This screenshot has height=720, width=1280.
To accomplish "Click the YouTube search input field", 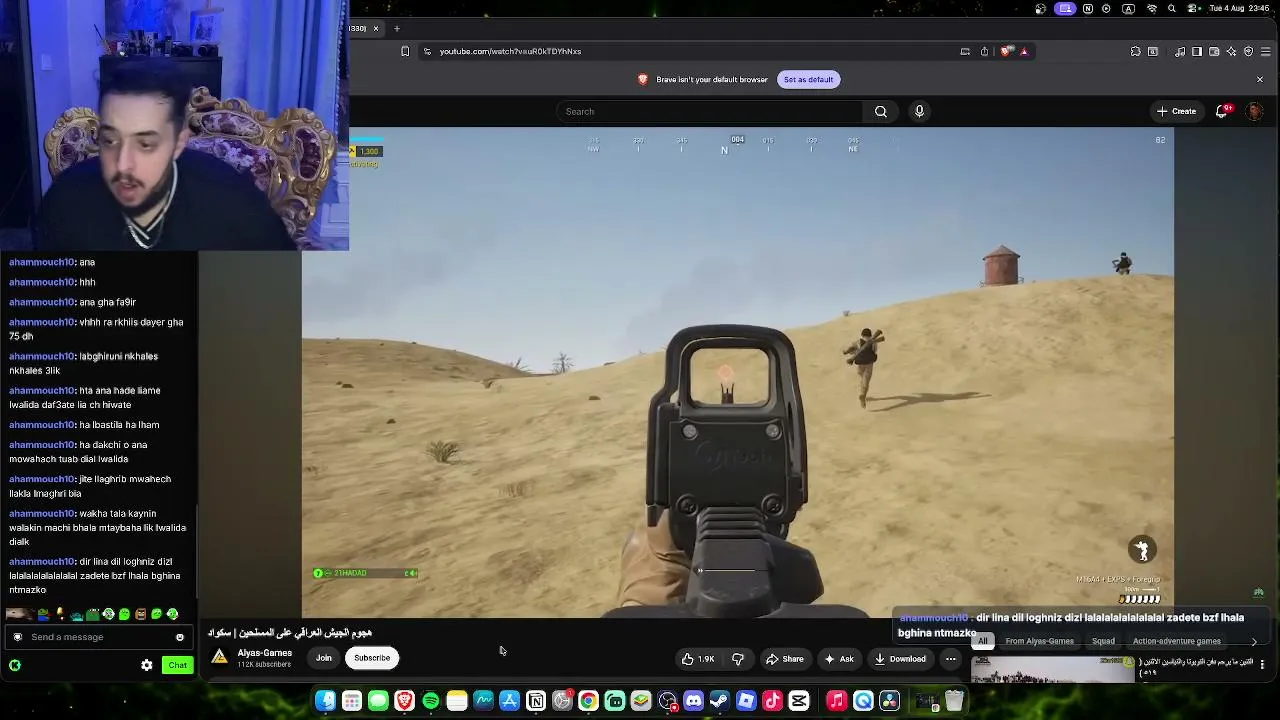I will tap(710, 111).
